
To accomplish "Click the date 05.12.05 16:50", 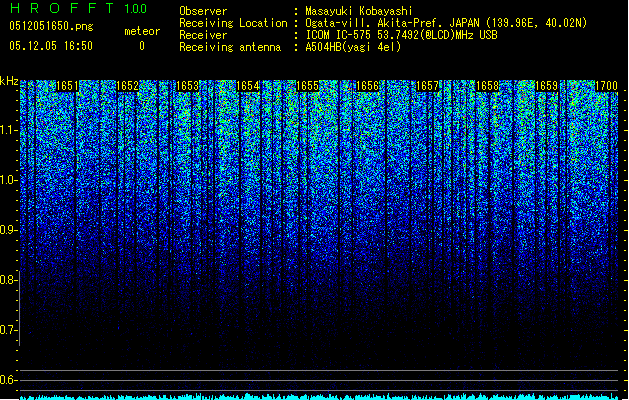I will (x=51, y=46).
